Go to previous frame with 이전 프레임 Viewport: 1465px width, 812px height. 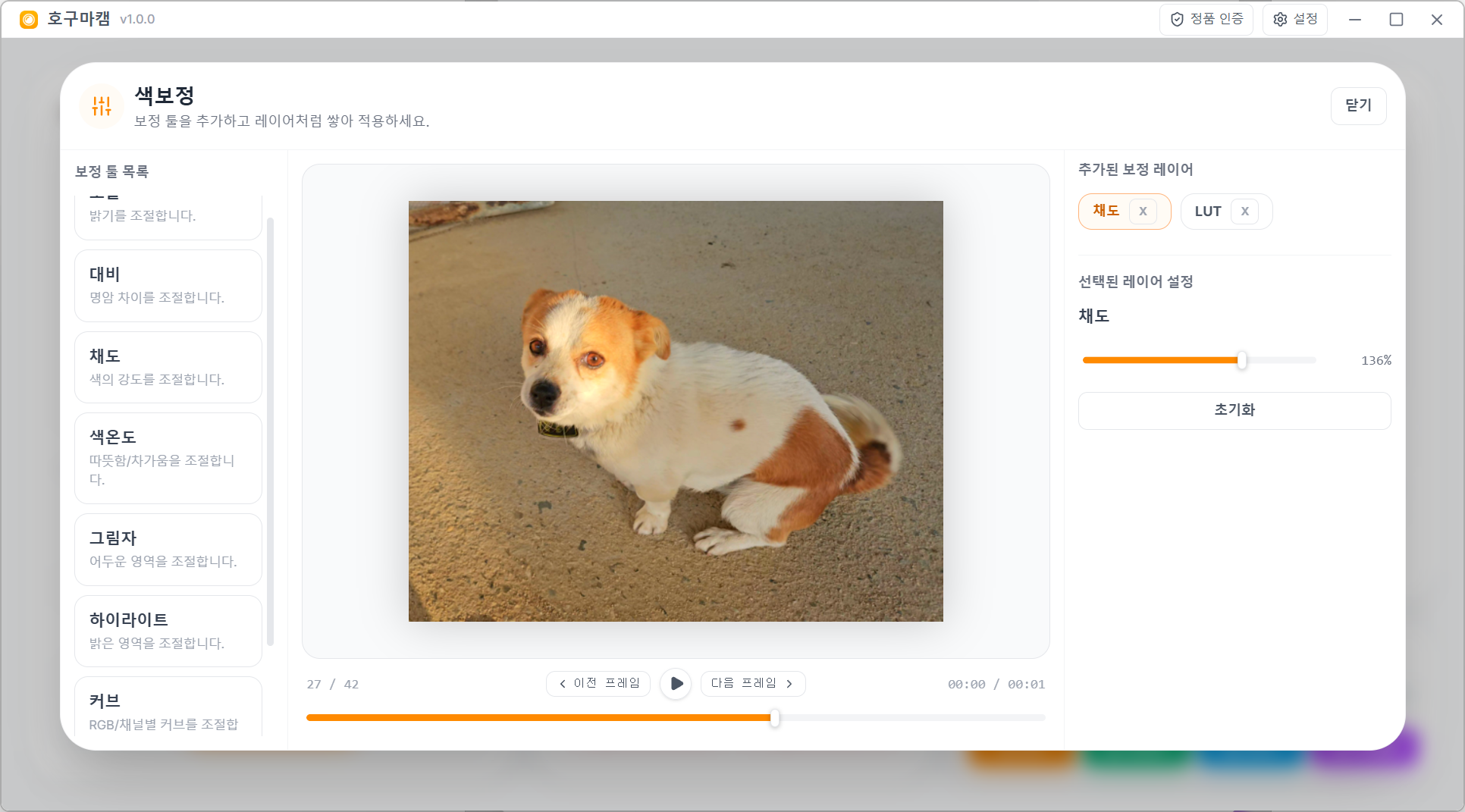coord(598,684)
